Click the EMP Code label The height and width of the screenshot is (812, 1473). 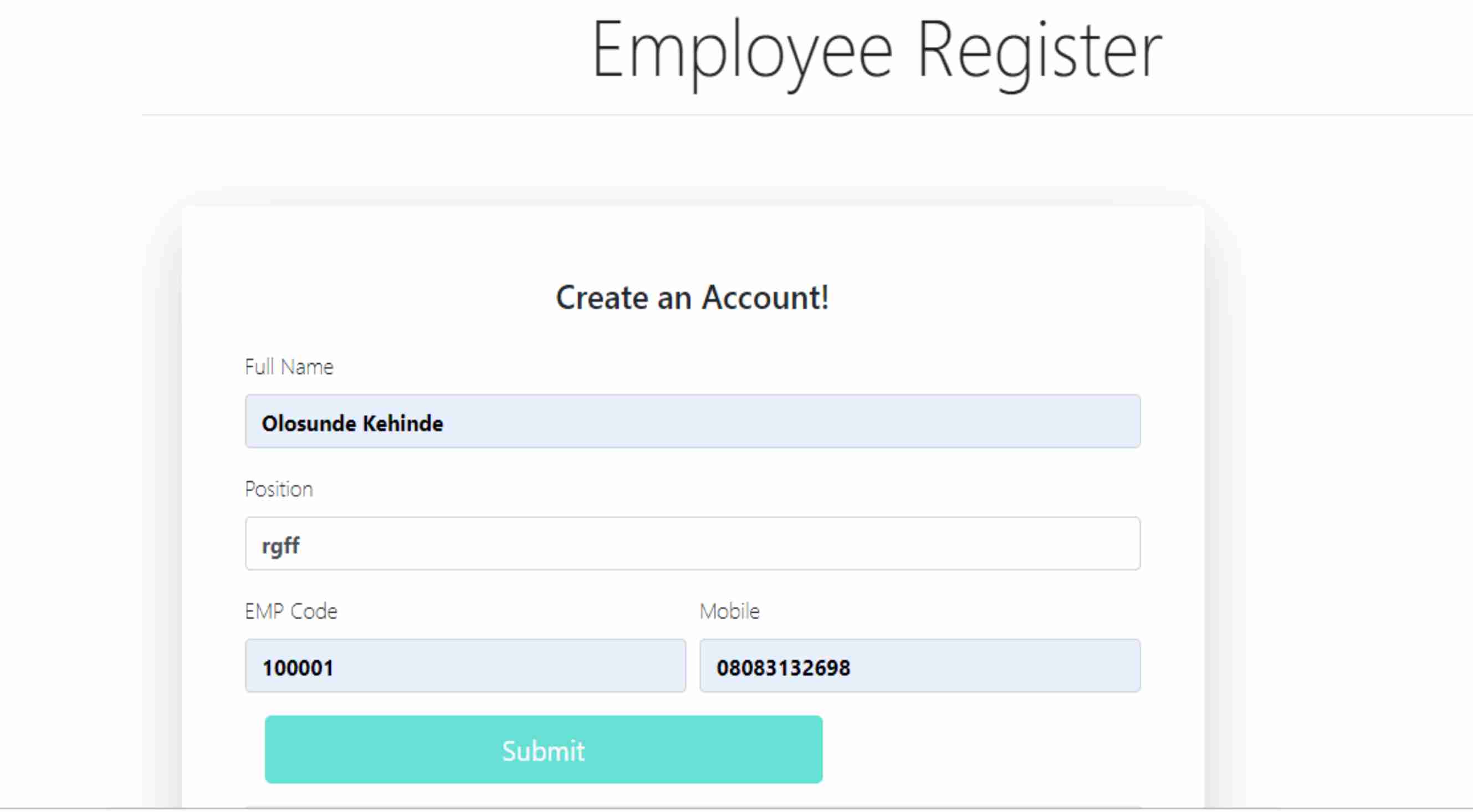click(291, 611)
